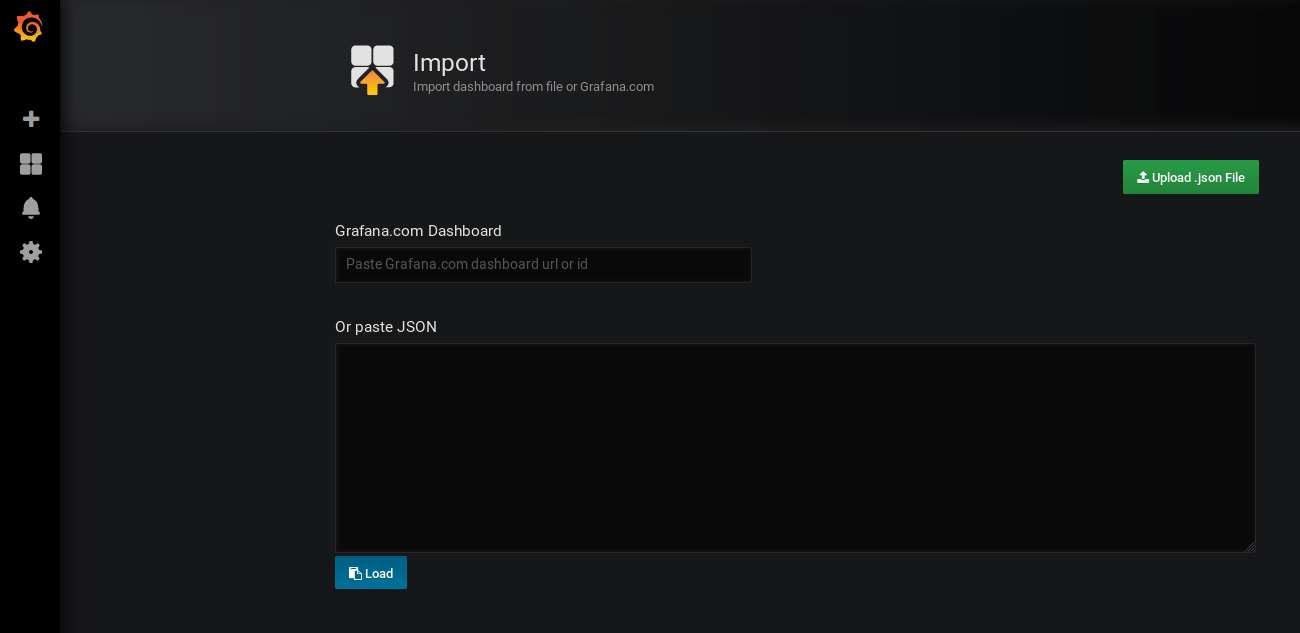Click the JSON text area resize handle
This screenshot has width=1300, height=633.
coord(1250,547)
